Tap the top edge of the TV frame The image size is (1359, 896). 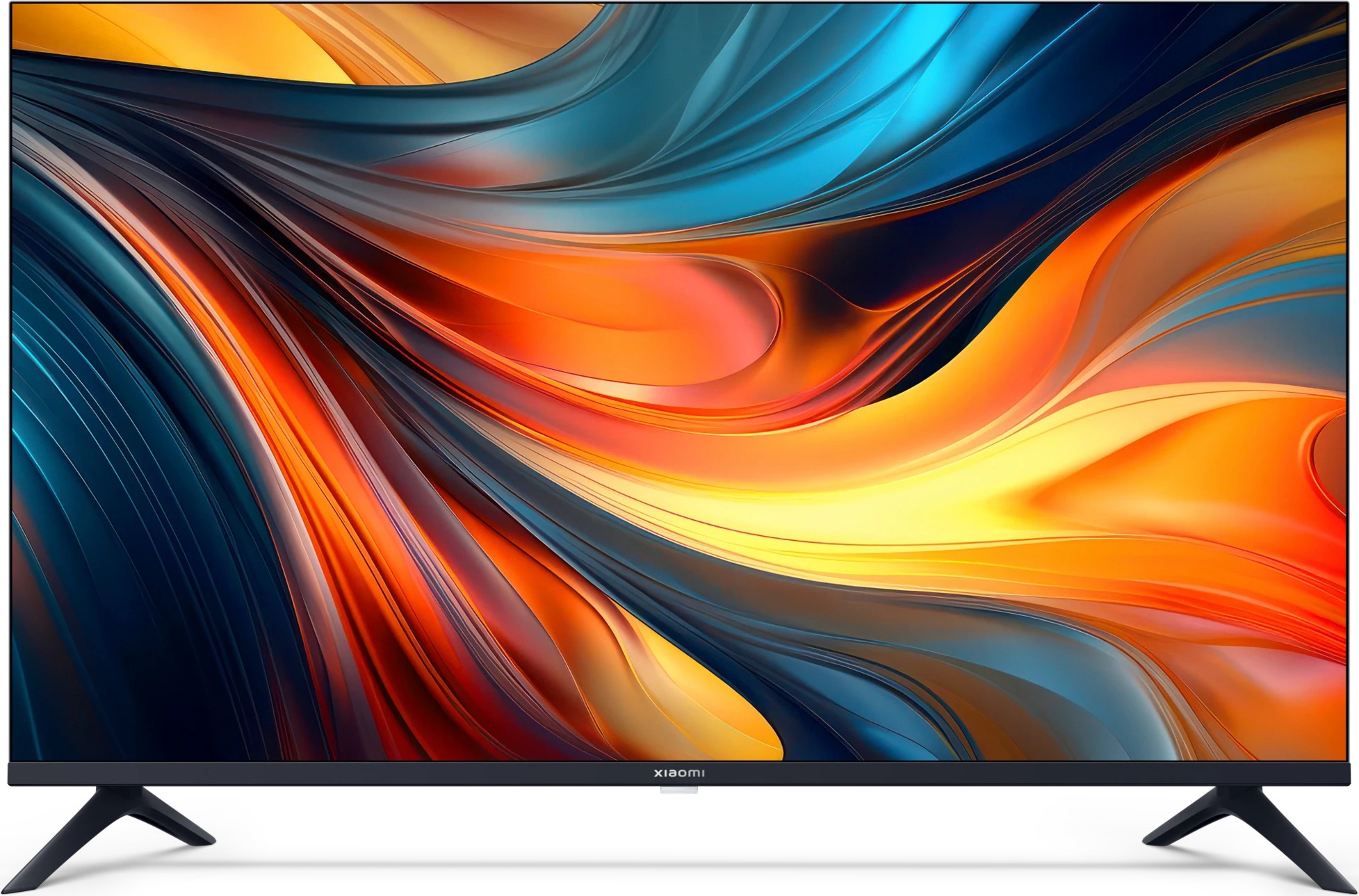(x=679, y=6)
